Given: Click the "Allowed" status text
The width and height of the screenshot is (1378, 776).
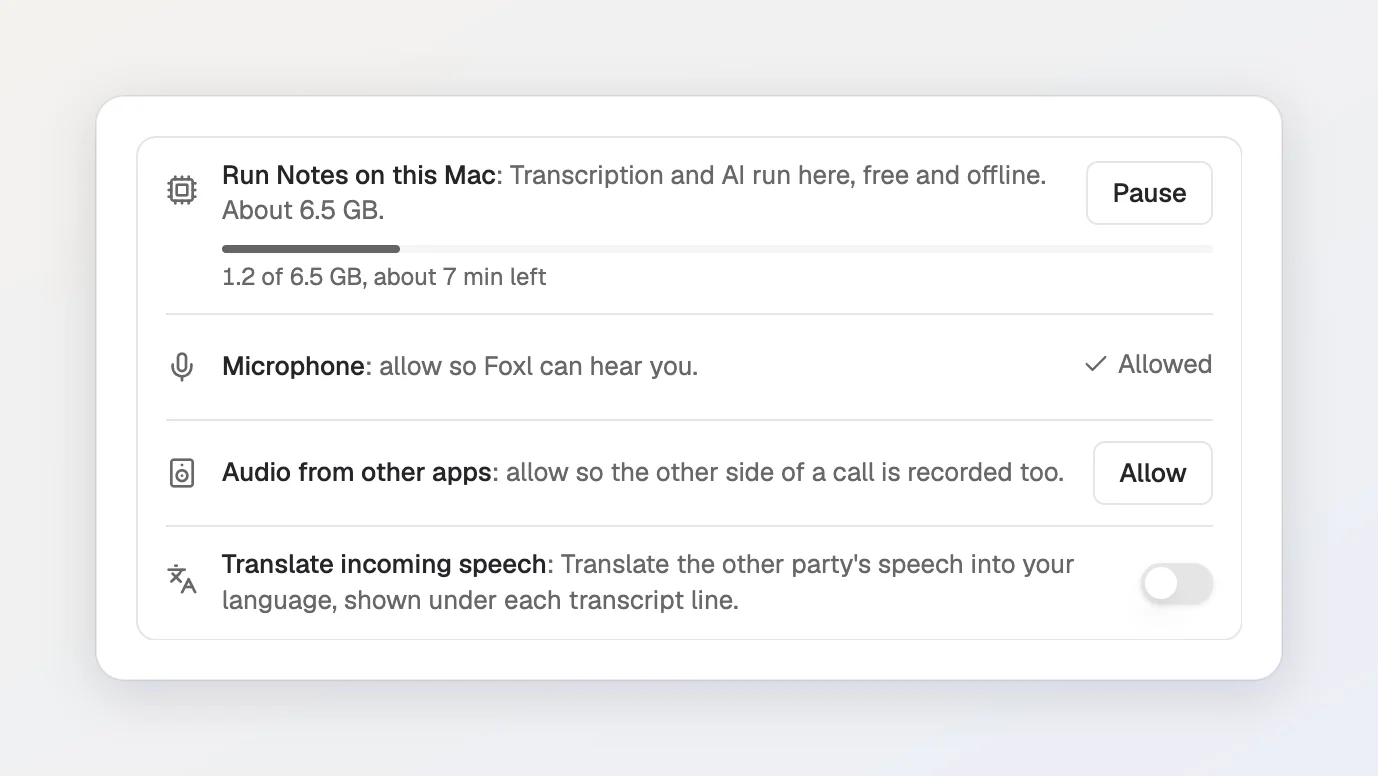Looking at the screenshot, I should pos(1165,364).
